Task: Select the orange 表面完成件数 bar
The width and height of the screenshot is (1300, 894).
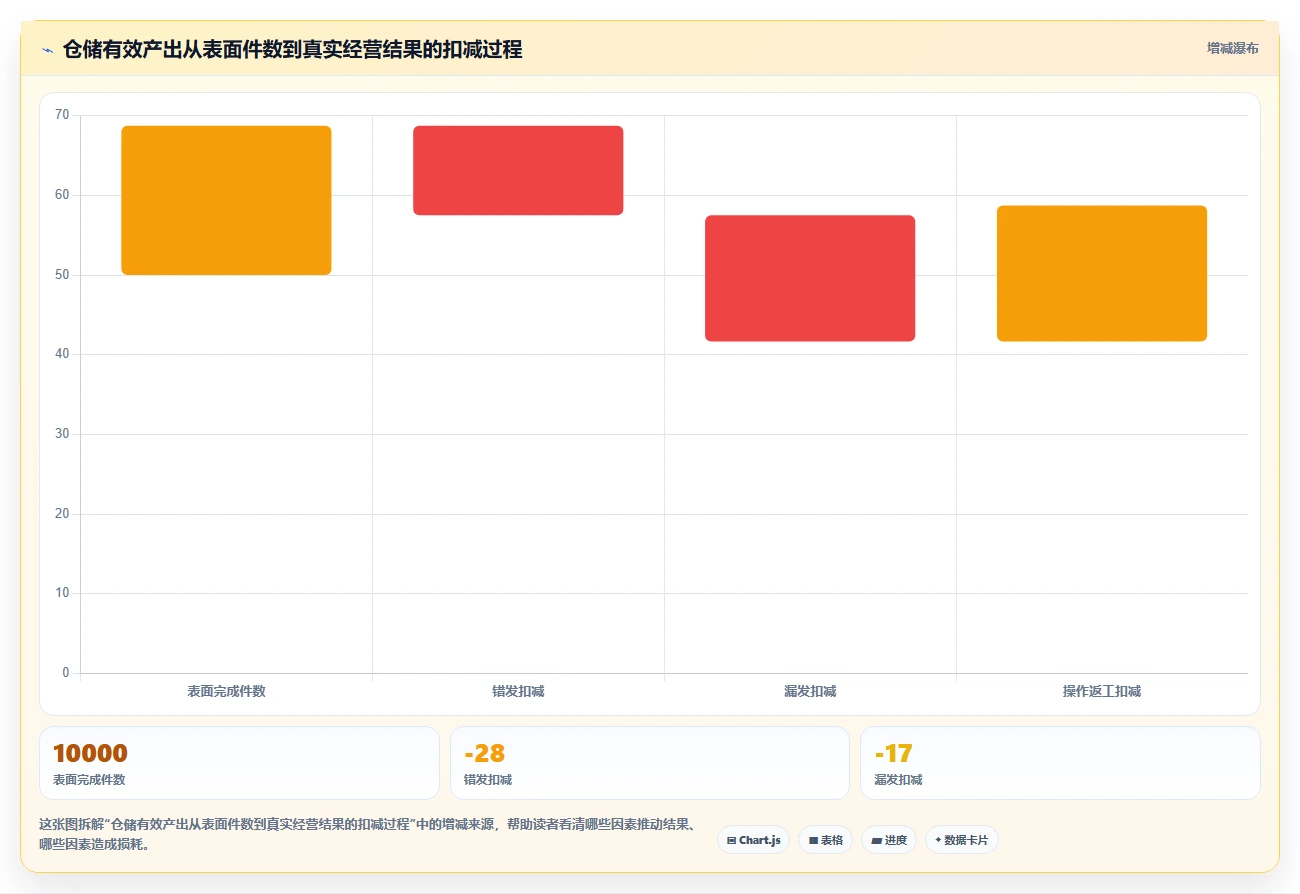Action: coord(226,200)
